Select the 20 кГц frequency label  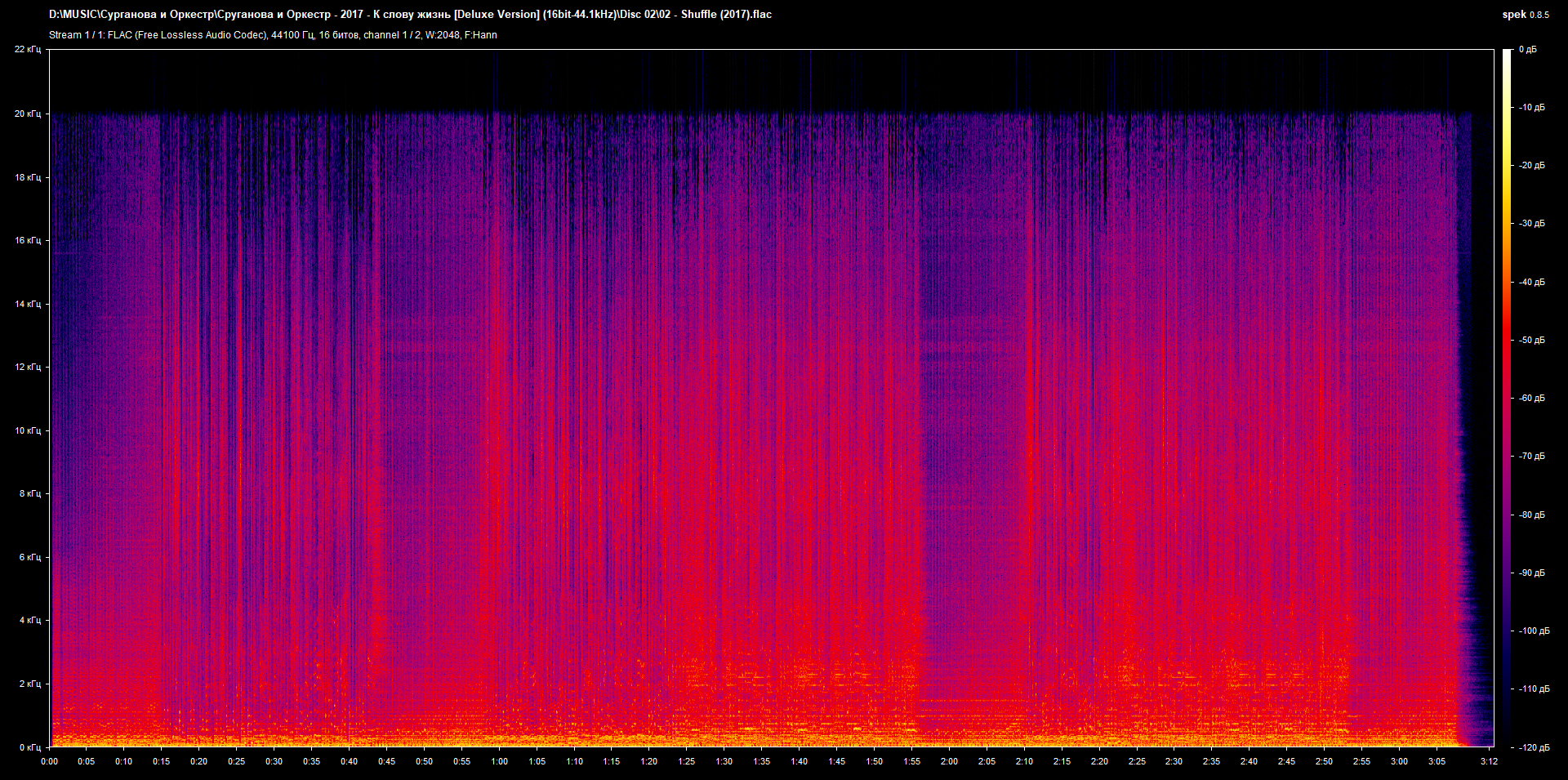tap(28, 114)
